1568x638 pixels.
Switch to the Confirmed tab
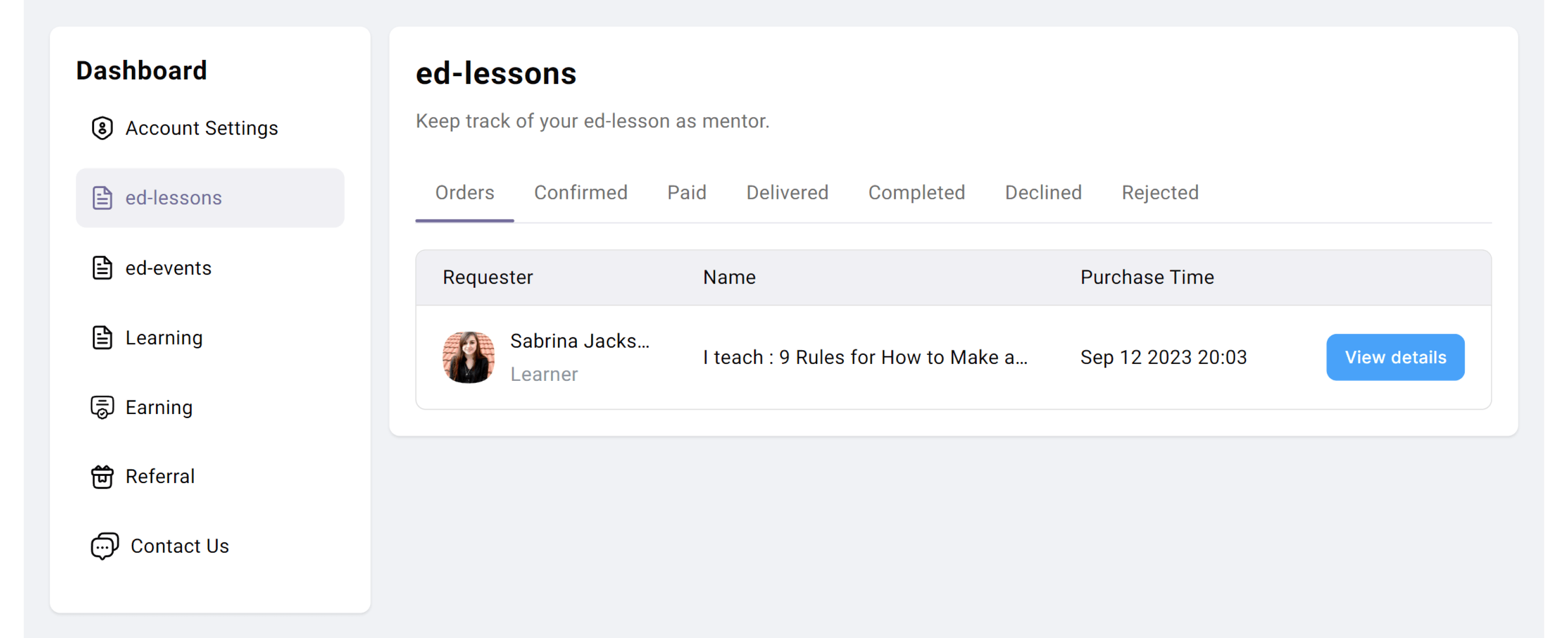[x=581, y=192]
